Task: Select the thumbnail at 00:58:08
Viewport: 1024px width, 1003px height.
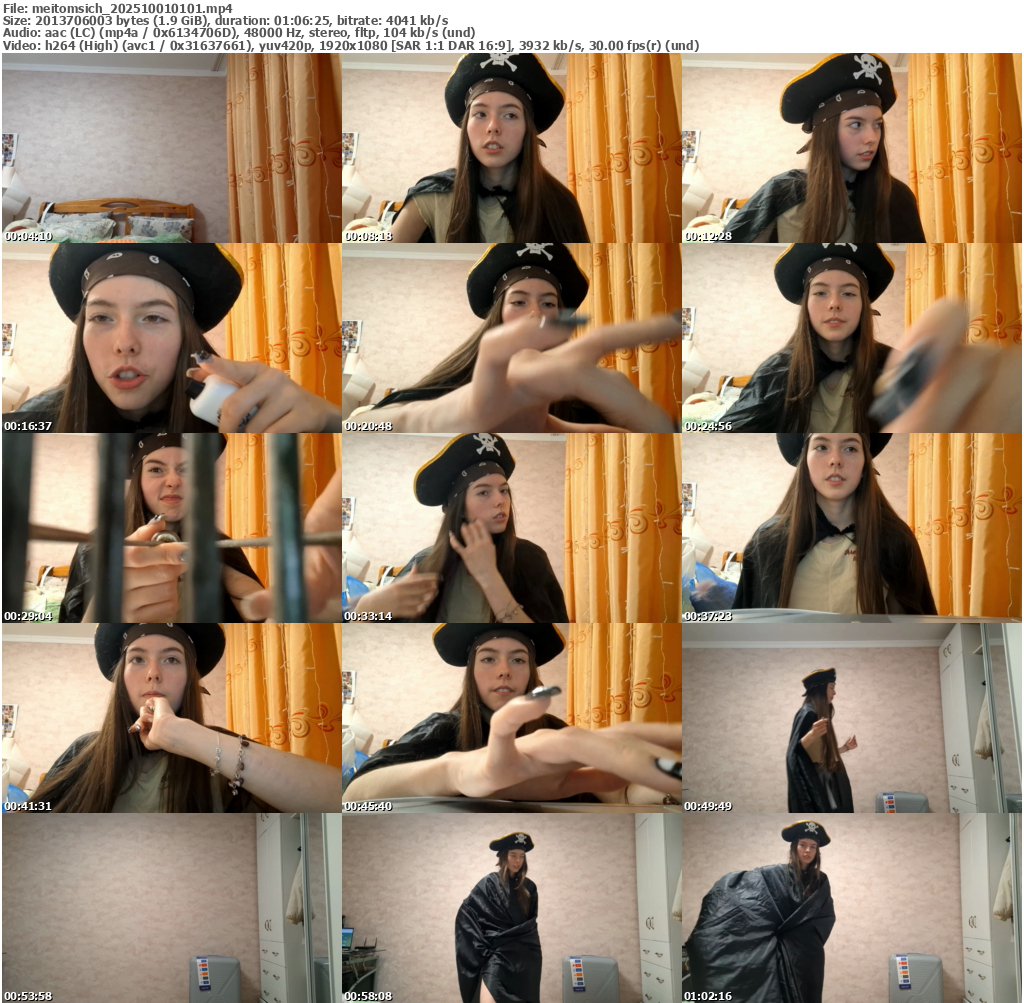Action: (511, 908)
